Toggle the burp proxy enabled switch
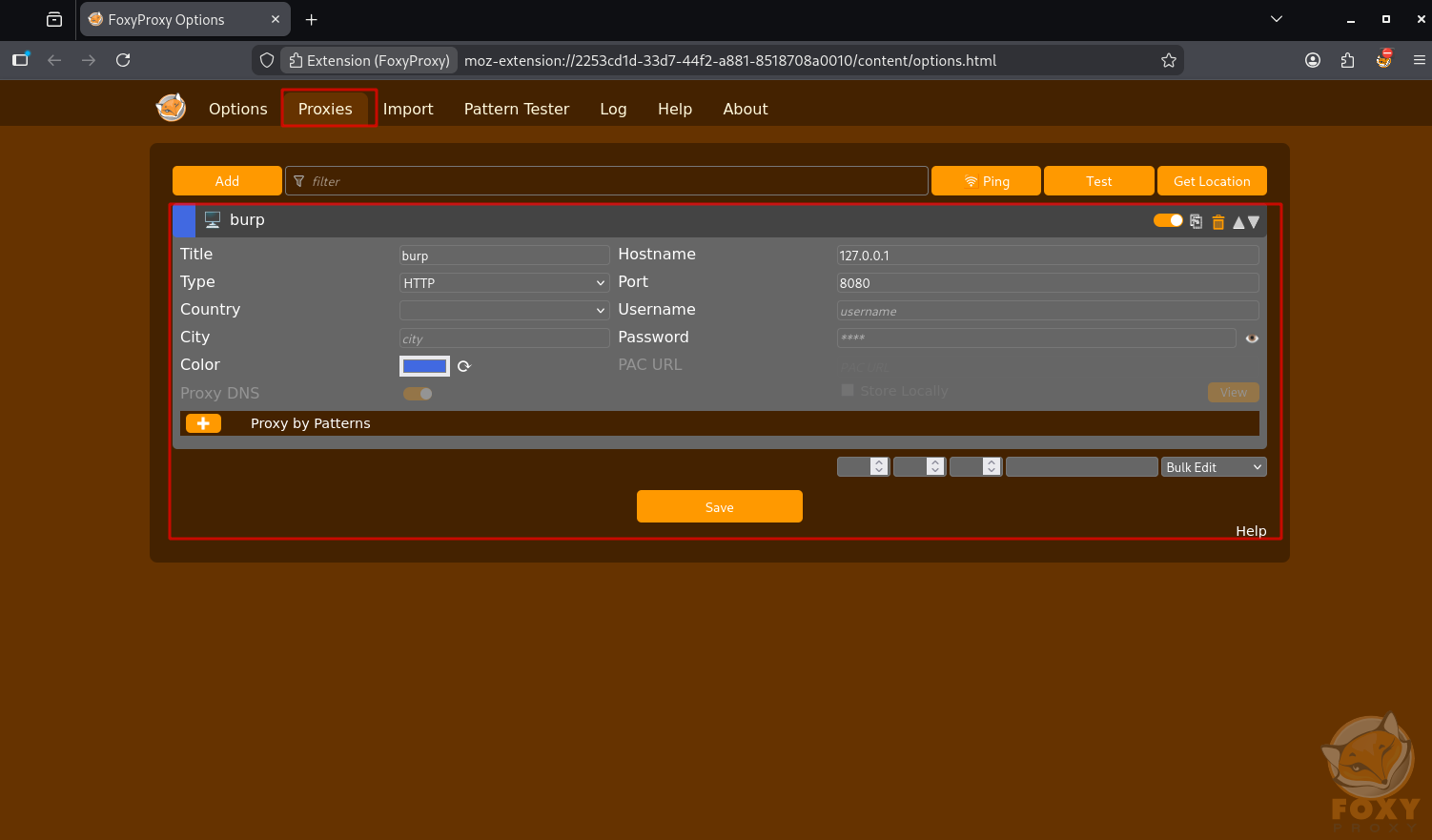 (x=1168, y=220)
